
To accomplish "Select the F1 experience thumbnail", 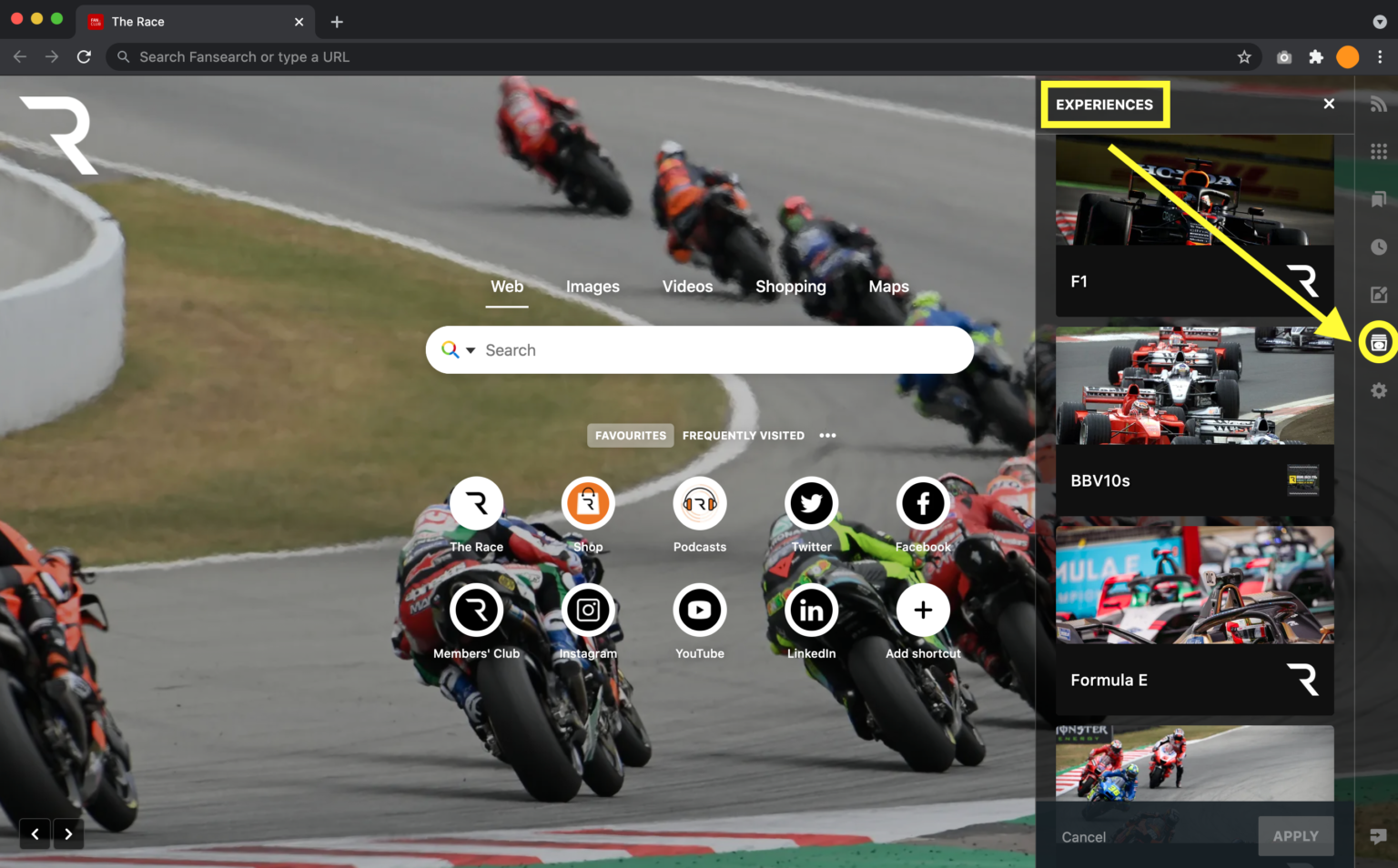I will [x=1193, y=226].
